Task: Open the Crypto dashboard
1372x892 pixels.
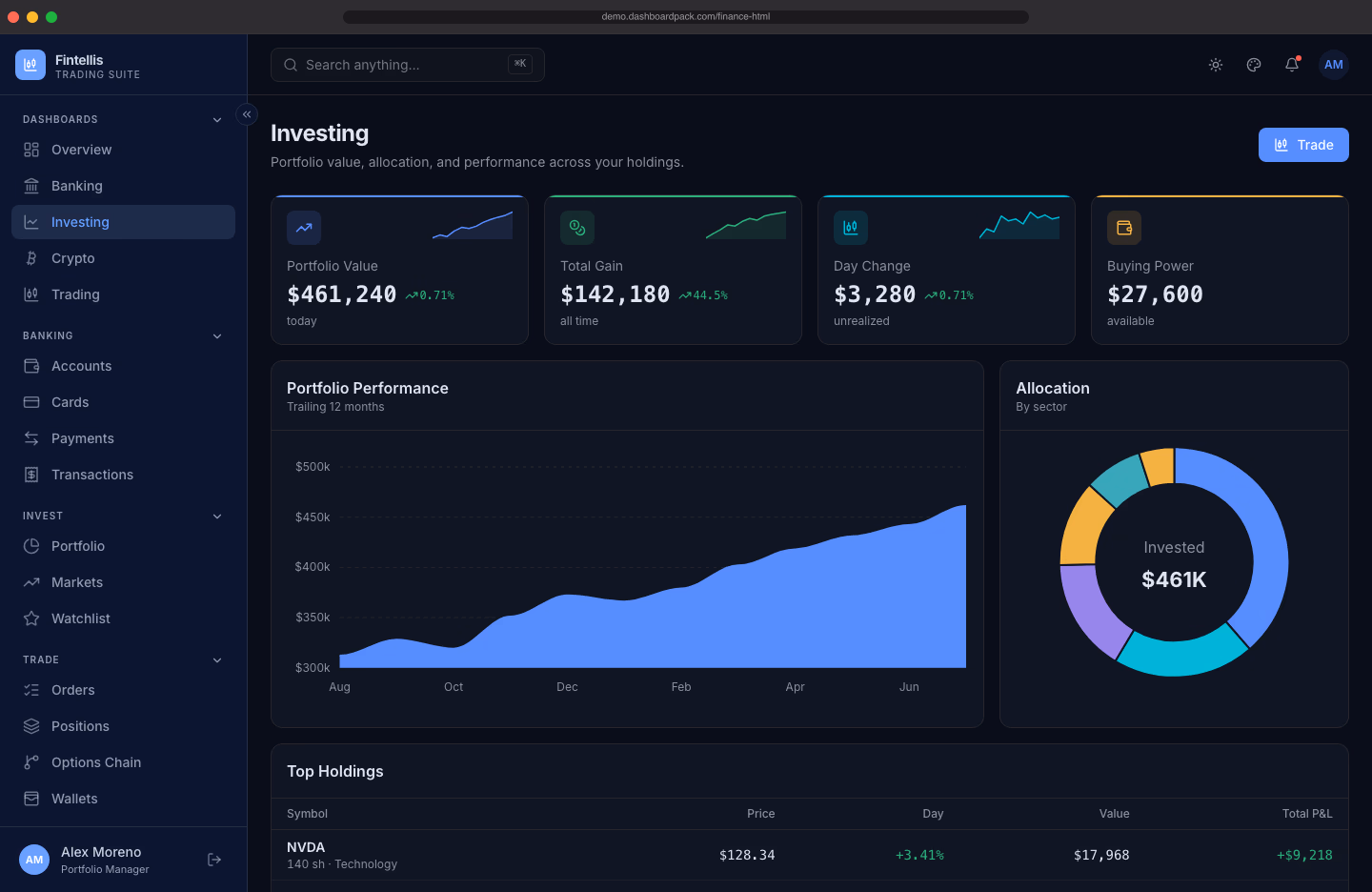Action: (123, 258)
